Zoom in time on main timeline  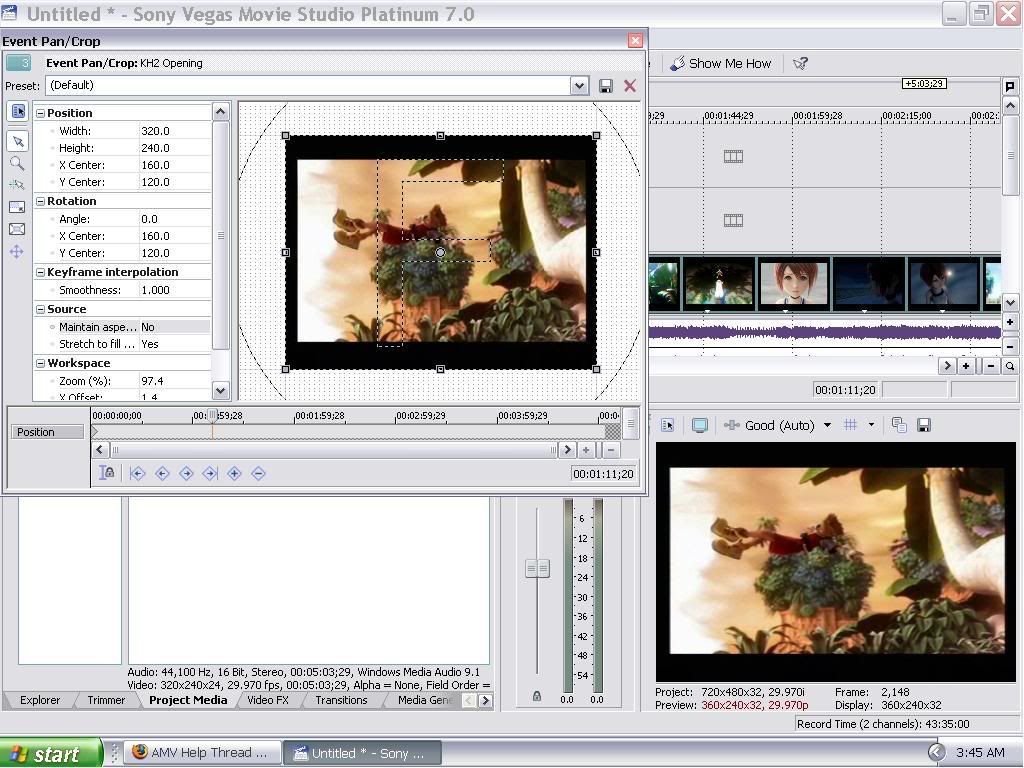click(x=966, y=366)
